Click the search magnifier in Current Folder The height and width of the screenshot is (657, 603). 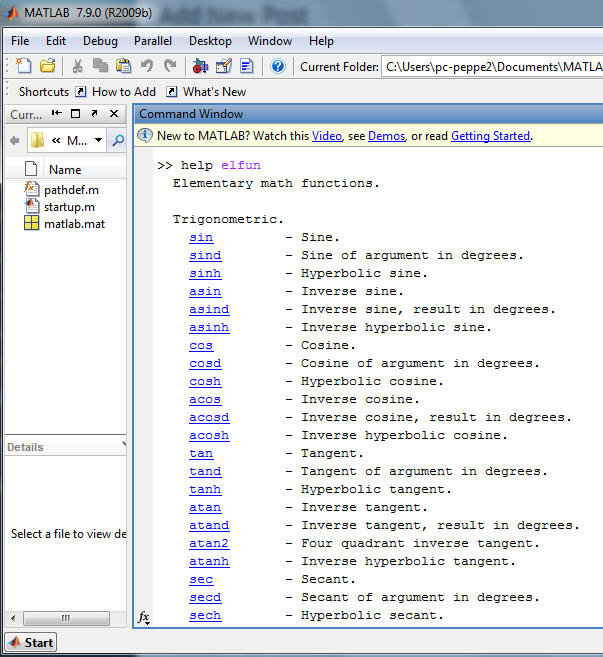point(118,140)
